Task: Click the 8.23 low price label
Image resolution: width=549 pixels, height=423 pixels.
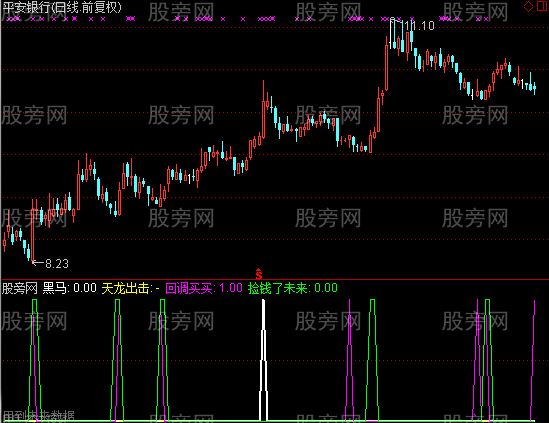Action: point(57,263)
